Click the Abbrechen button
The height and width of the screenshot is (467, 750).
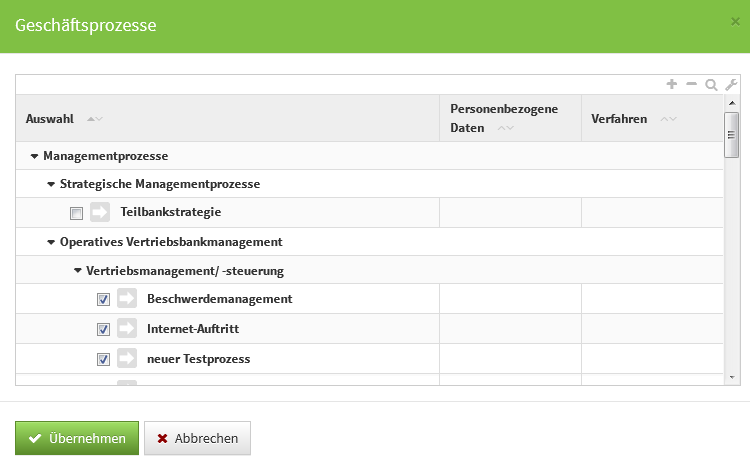pos(197,438)
